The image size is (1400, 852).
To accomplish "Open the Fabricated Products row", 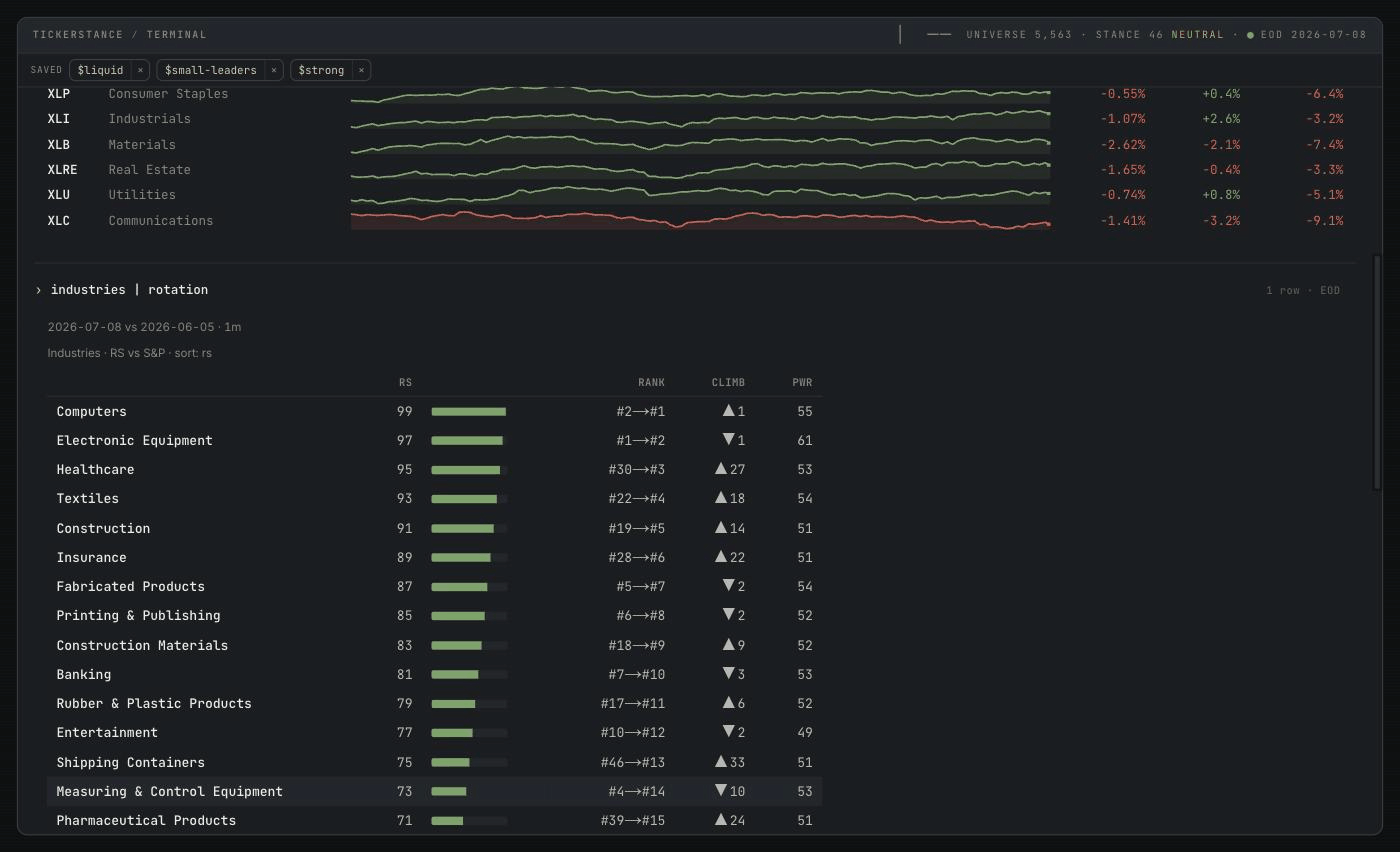I will coord(434,587).
